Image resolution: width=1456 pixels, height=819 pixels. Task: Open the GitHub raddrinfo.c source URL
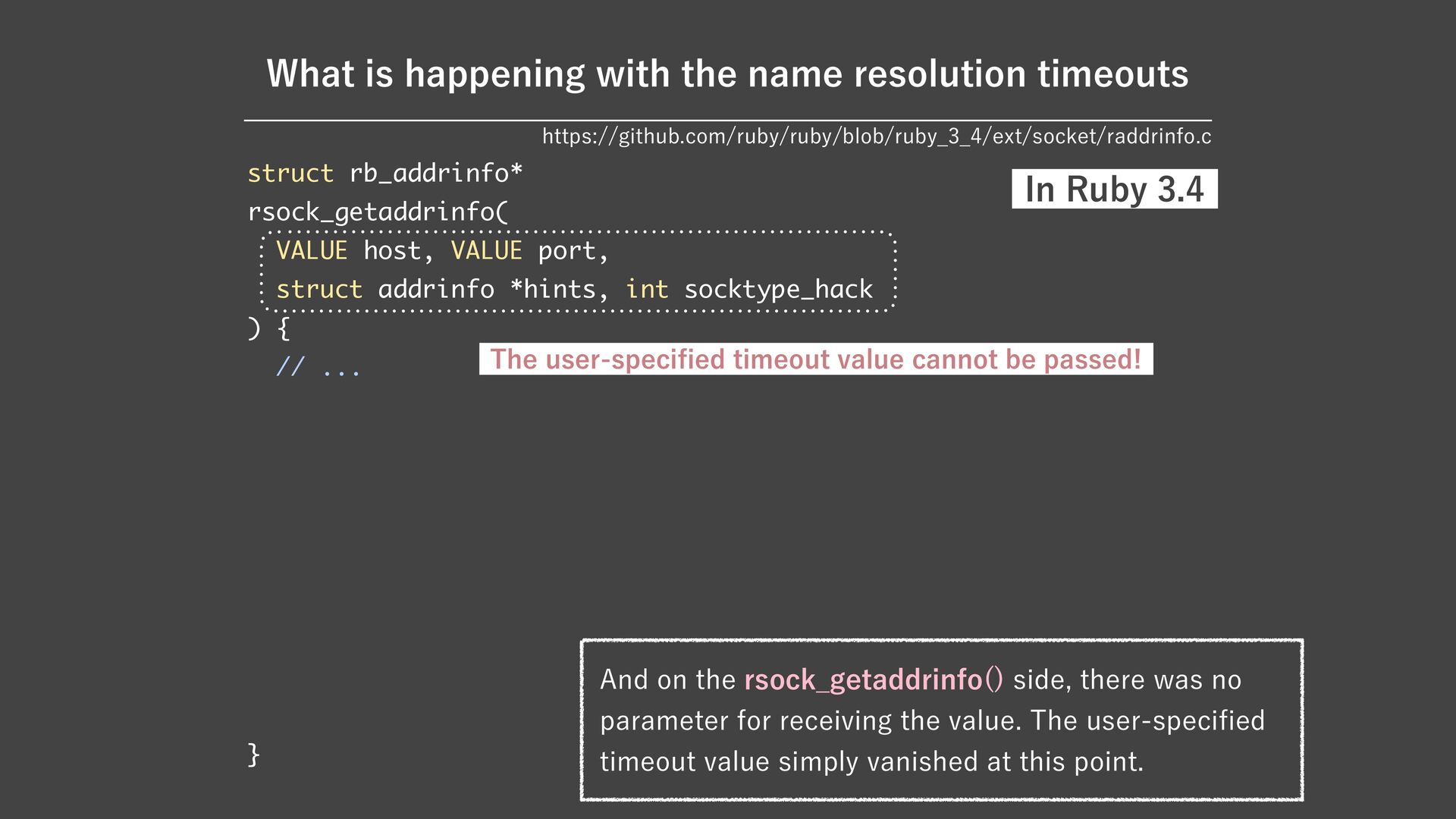pos(876,136)
